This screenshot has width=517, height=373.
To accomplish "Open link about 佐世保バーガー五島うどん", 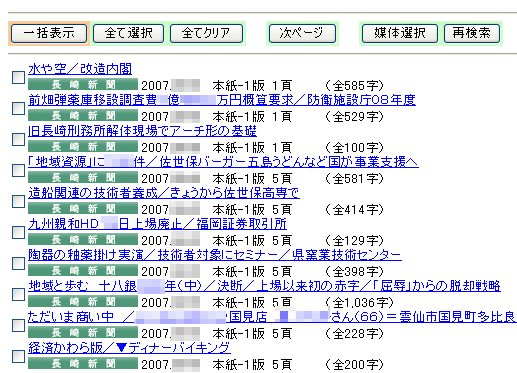I will coord(223,162).
